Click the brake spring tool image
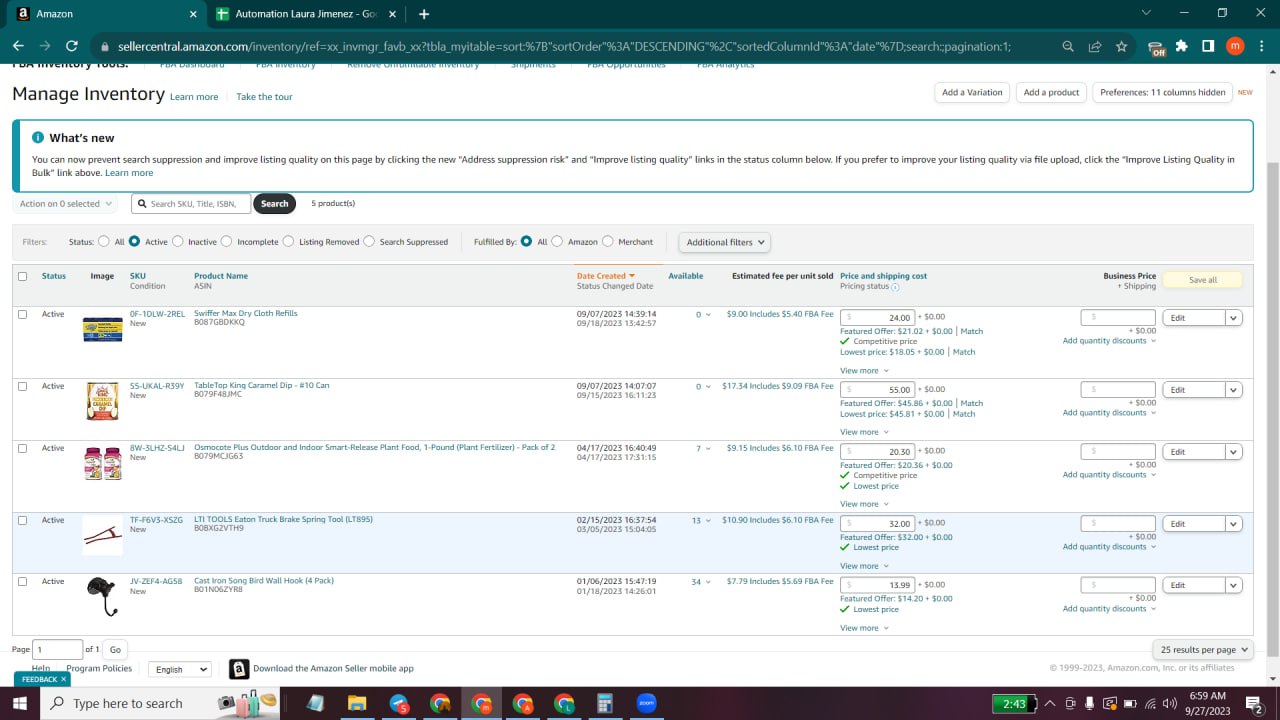1280x720 pixels. click(x=102, y=536)
